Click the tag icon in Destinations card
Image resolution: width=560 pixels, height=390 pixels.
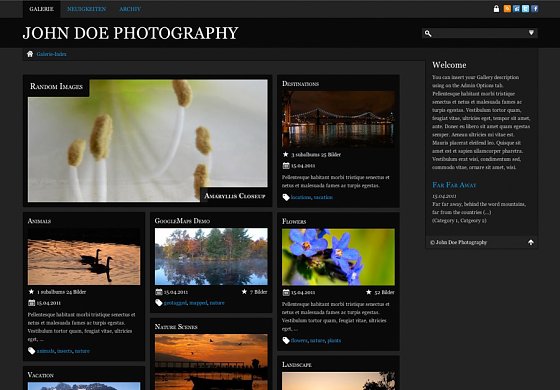pyautogui.click(x=286, y=197)
